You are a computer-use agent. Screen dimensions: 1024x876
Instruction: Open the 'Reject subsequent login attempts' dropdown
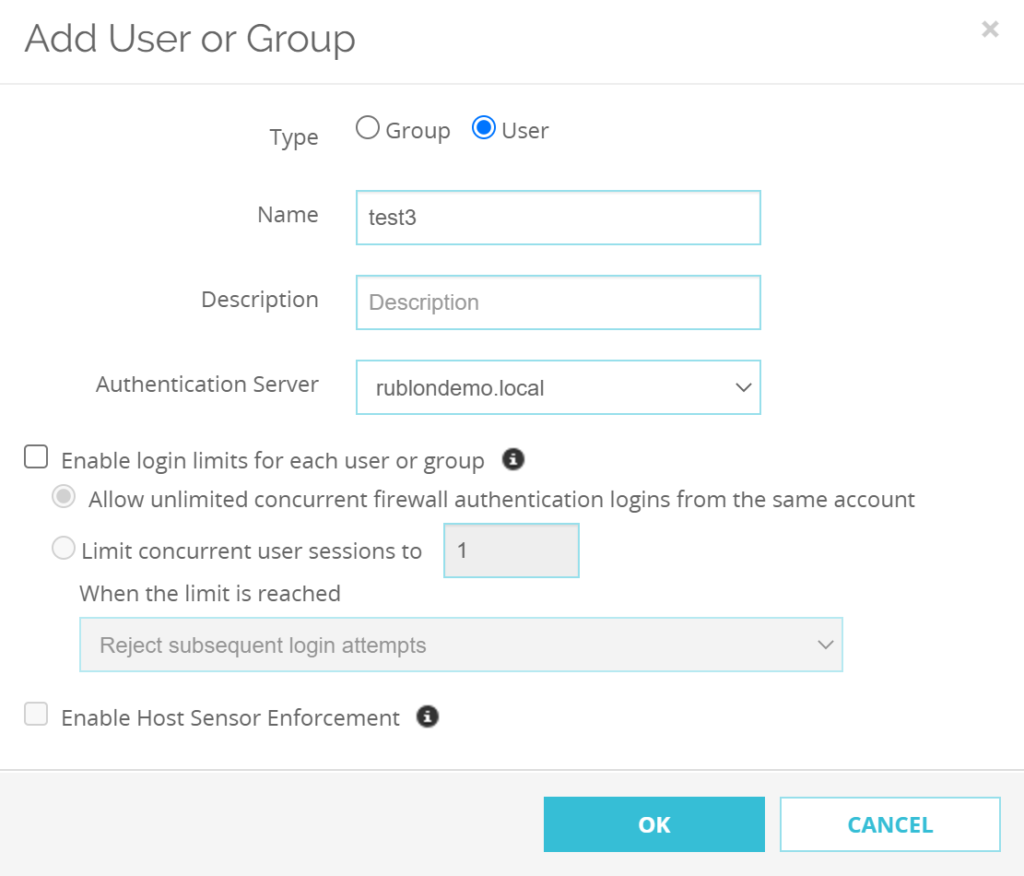click(461, 644)
